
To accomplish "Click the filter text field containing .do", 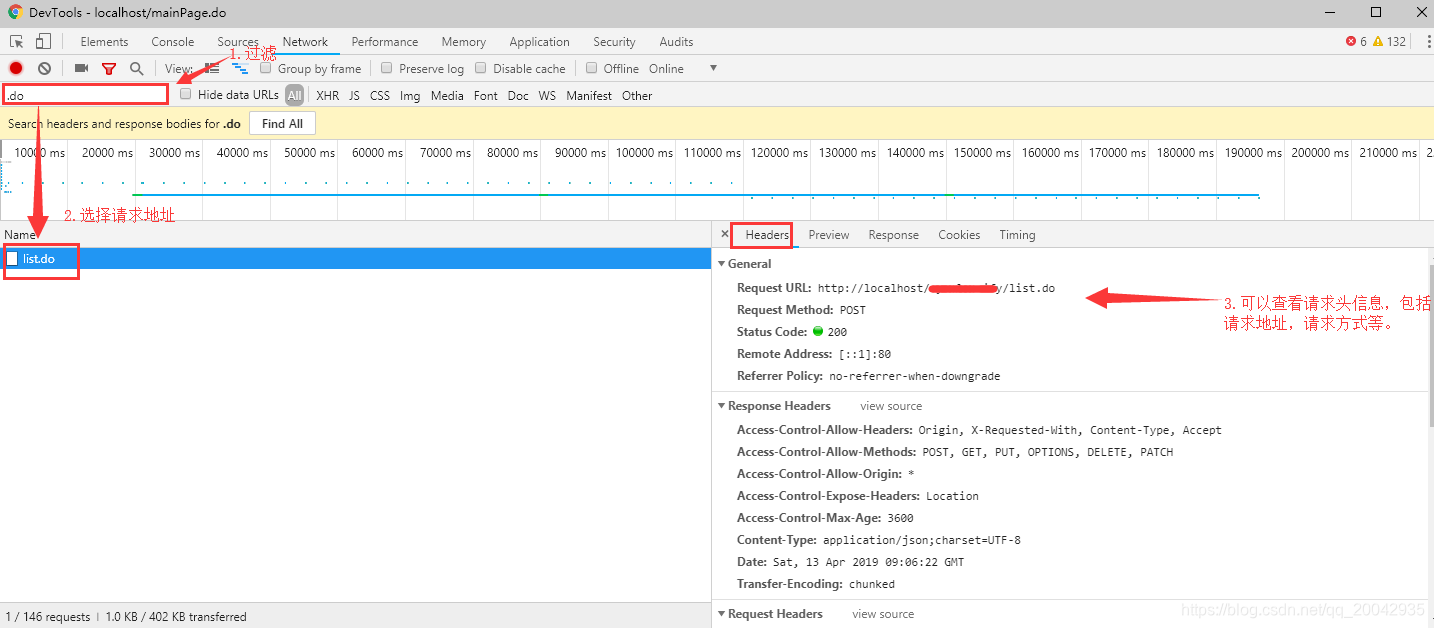I will point(85,95).
